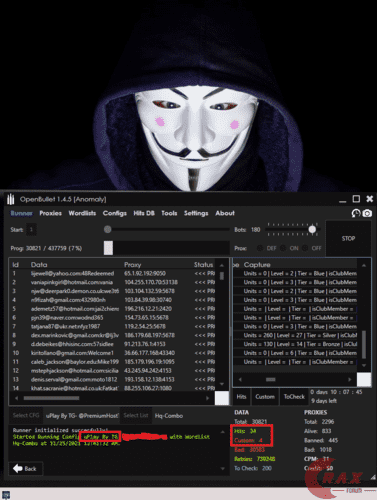Click the Start number input field
377x500 pixels.
click(x=31, y=230)
